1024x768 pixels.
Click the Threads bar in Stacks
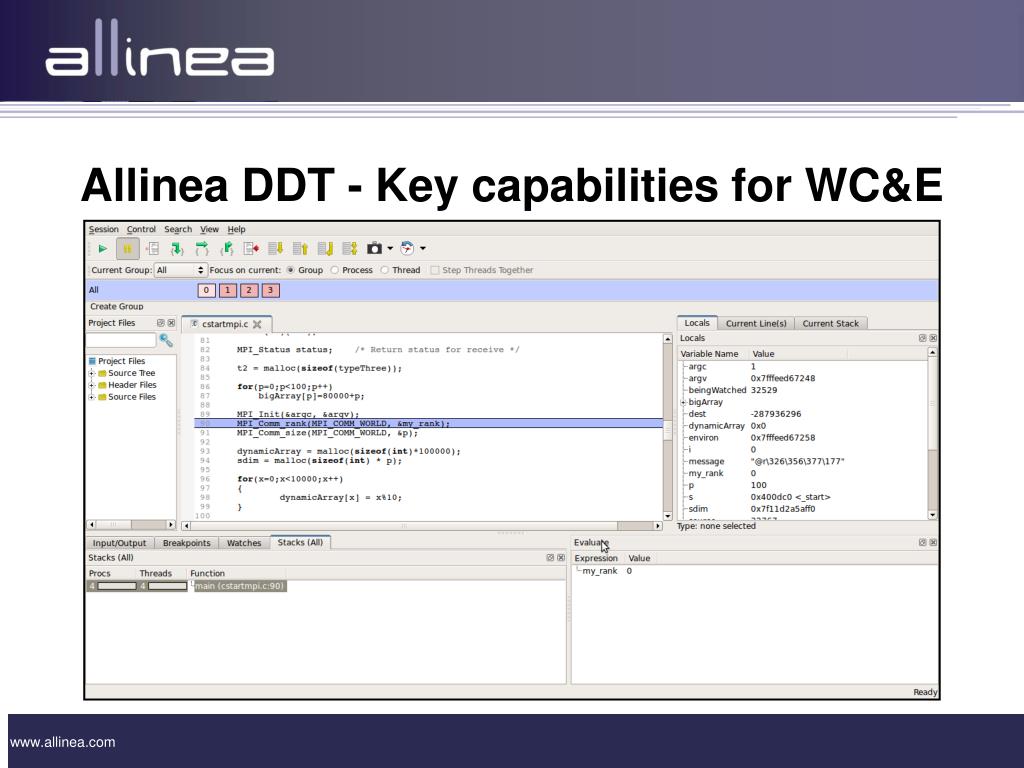[167, 586]
